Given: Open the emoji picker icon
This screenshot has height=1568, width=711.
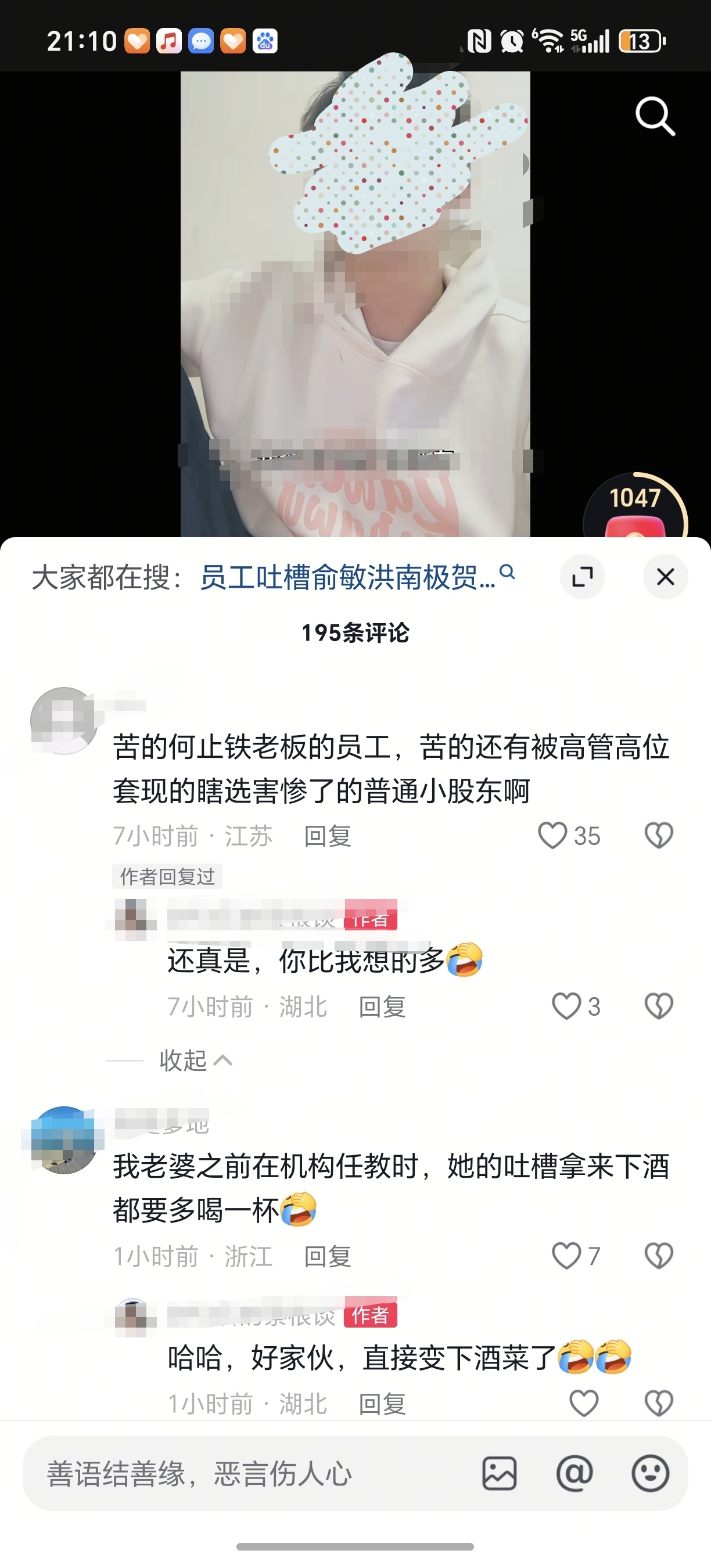Looking at the screenshot, I should (x=650, y=1474).
